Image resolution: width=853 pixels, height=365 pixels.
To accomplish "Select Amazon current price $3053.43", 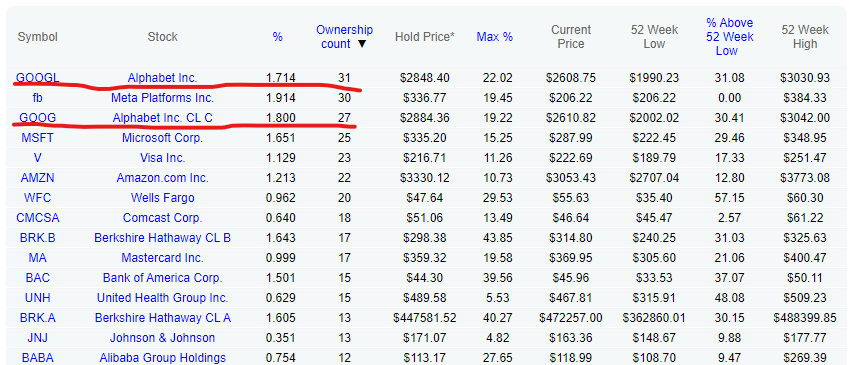I will [571, 178].
